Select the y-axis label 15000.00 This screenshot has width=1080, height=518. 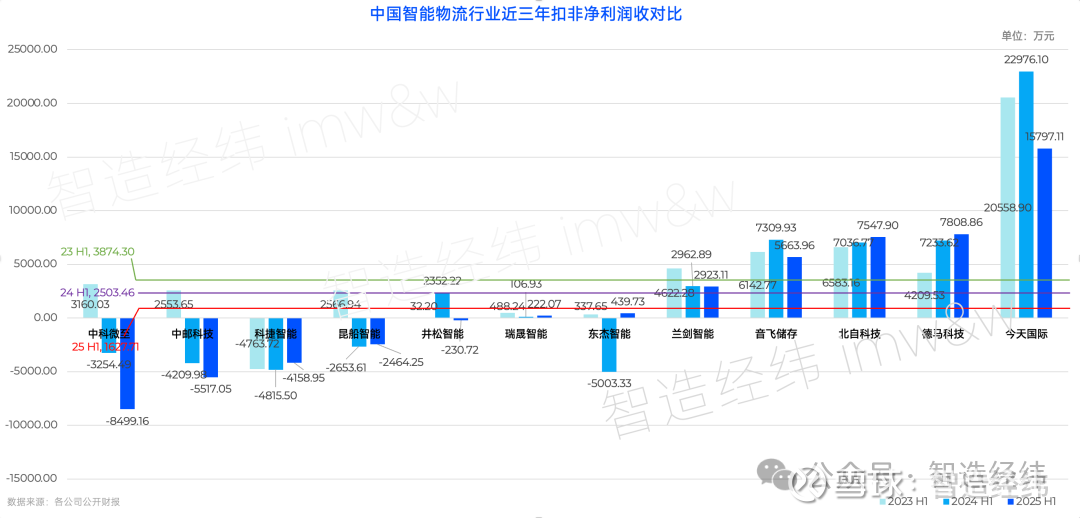[32, 157]
